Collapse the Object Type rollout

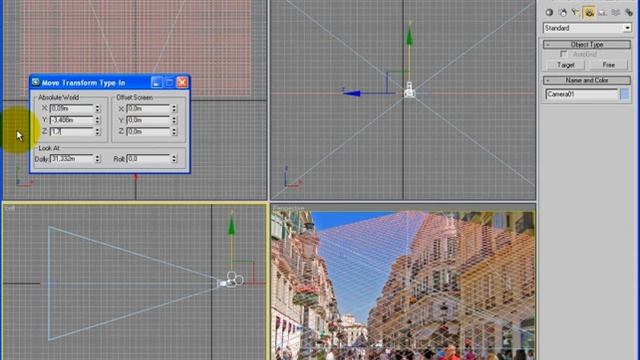[587, 44]
